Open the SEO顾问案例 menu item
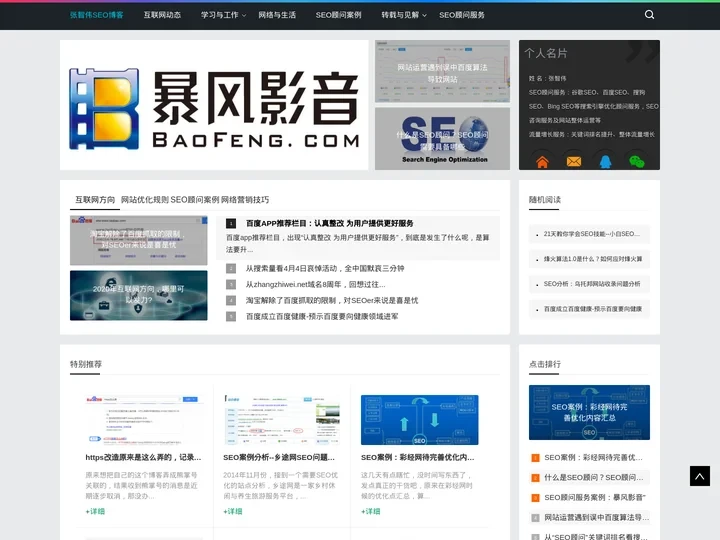Viewport: 720px width, 540px height. [x=338, y=15]
